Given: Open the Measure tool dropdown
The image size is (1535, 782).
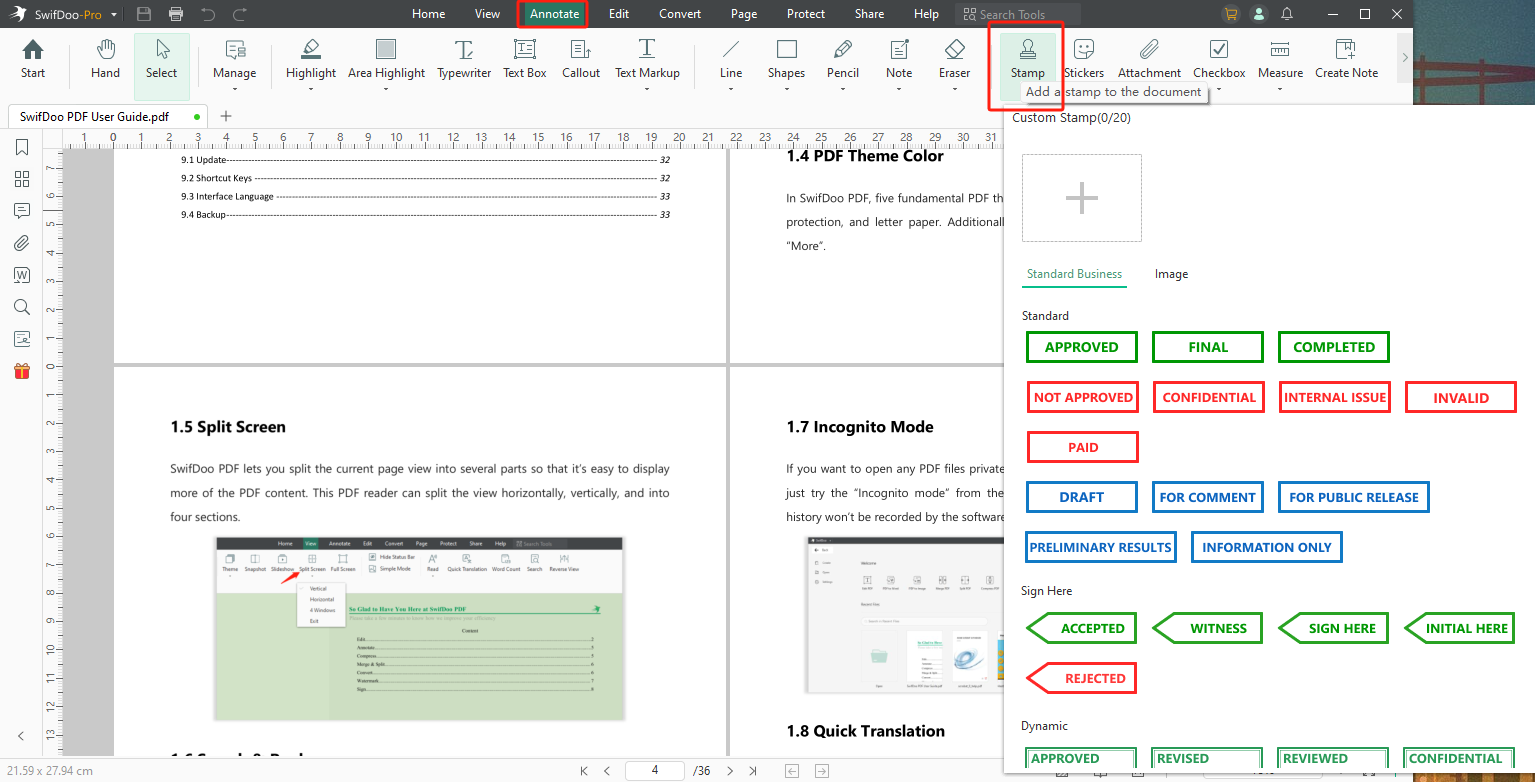Looking at the screenshot, I should coord(1280,88).
